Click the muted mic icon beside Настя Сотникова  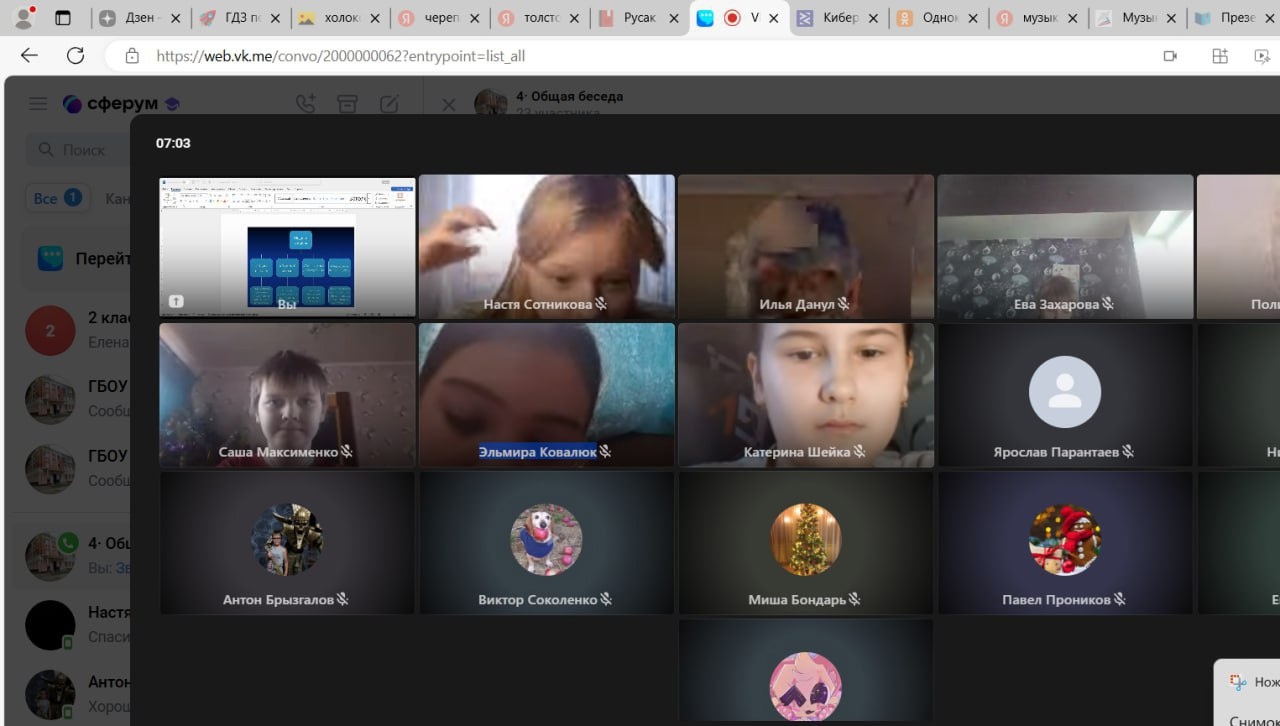click(602, 304)
